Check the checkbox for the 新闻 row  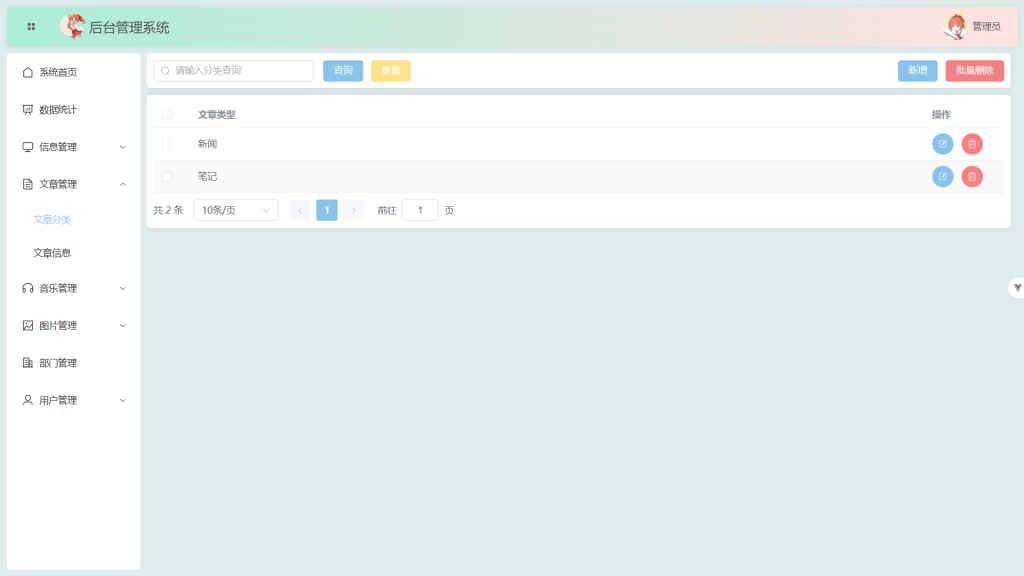point(167,144)
